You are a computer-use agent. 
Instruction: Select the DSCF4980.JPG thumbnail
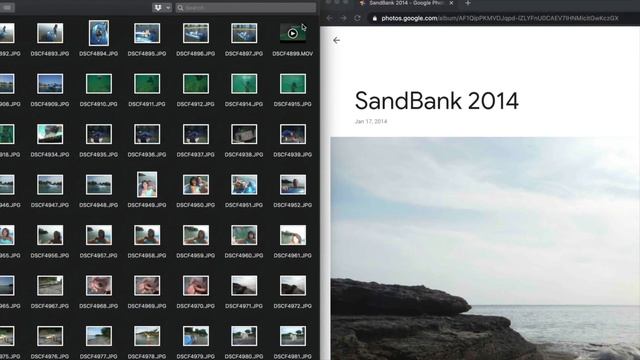click(x=244, y=336)
